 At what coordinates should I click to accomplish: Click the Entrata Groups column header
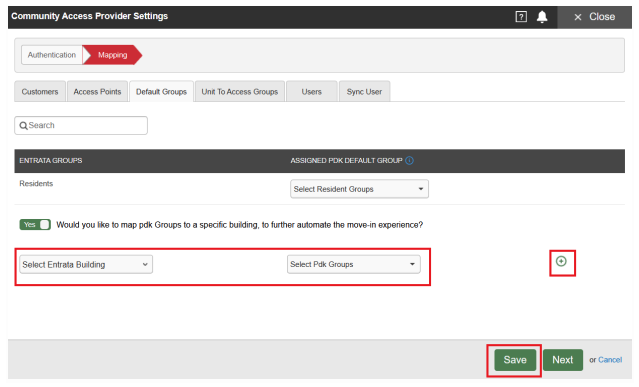coord(51,161)
